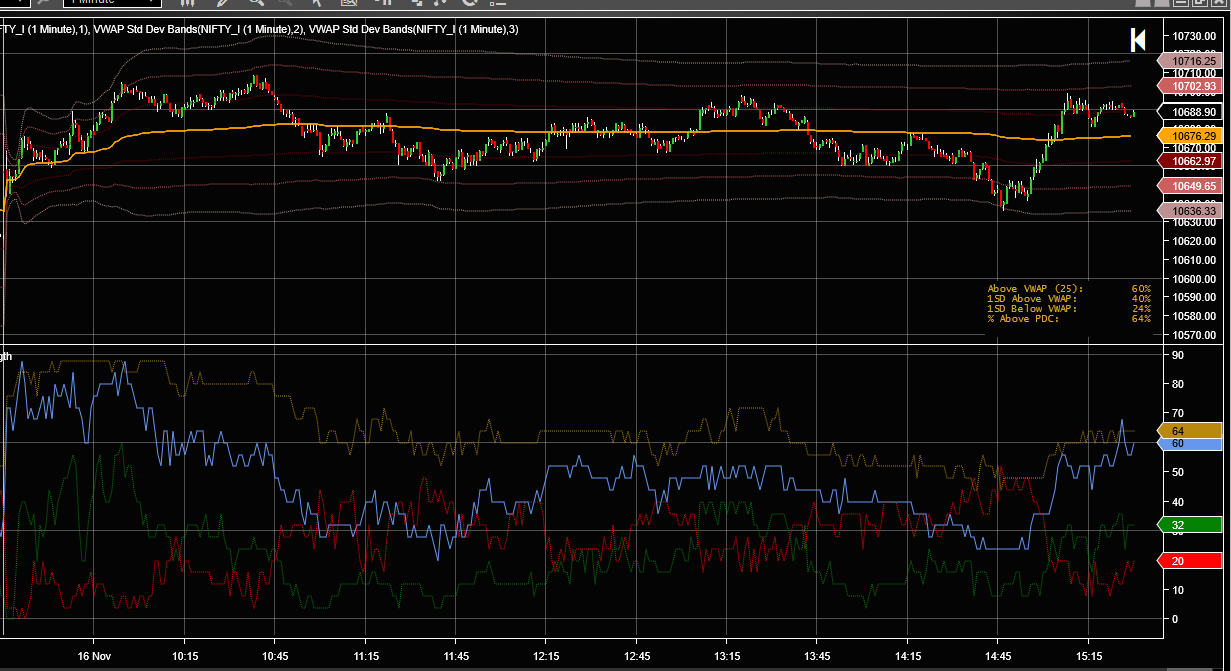
Task: Click the 80 indicator axis label
Action: pyautogui.click(x=1178, y=384)
